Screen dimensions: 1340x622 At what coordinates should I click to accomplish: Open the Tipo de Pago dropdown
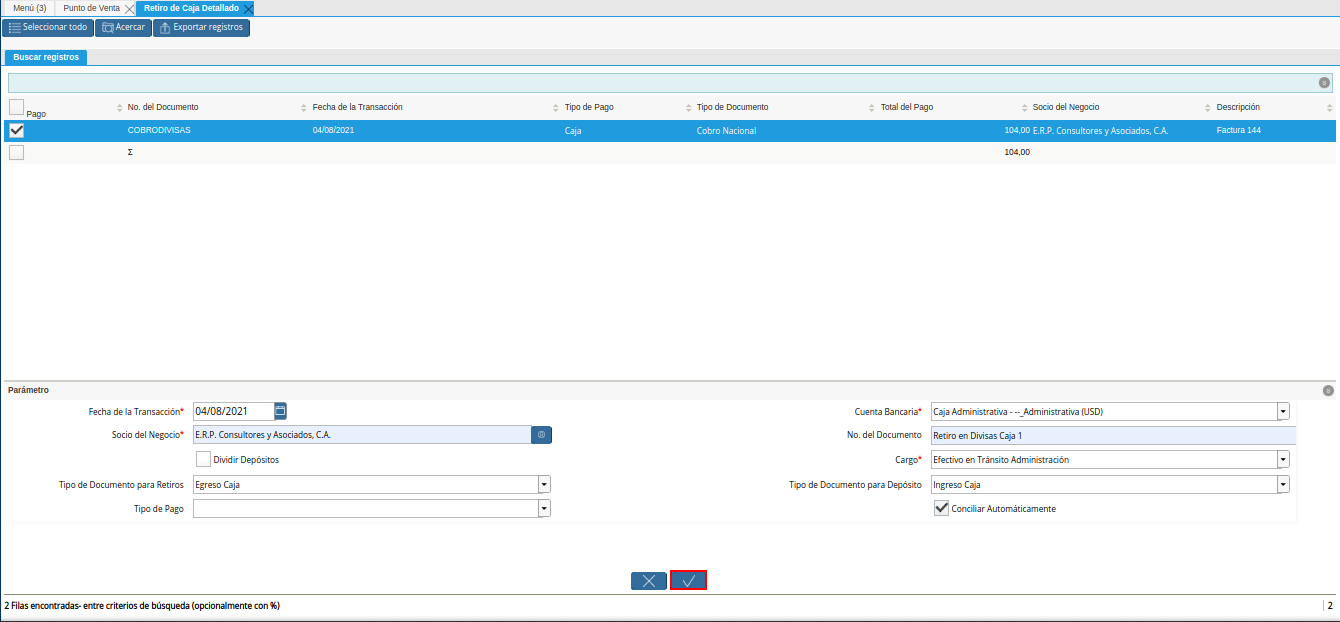point(544,508)
